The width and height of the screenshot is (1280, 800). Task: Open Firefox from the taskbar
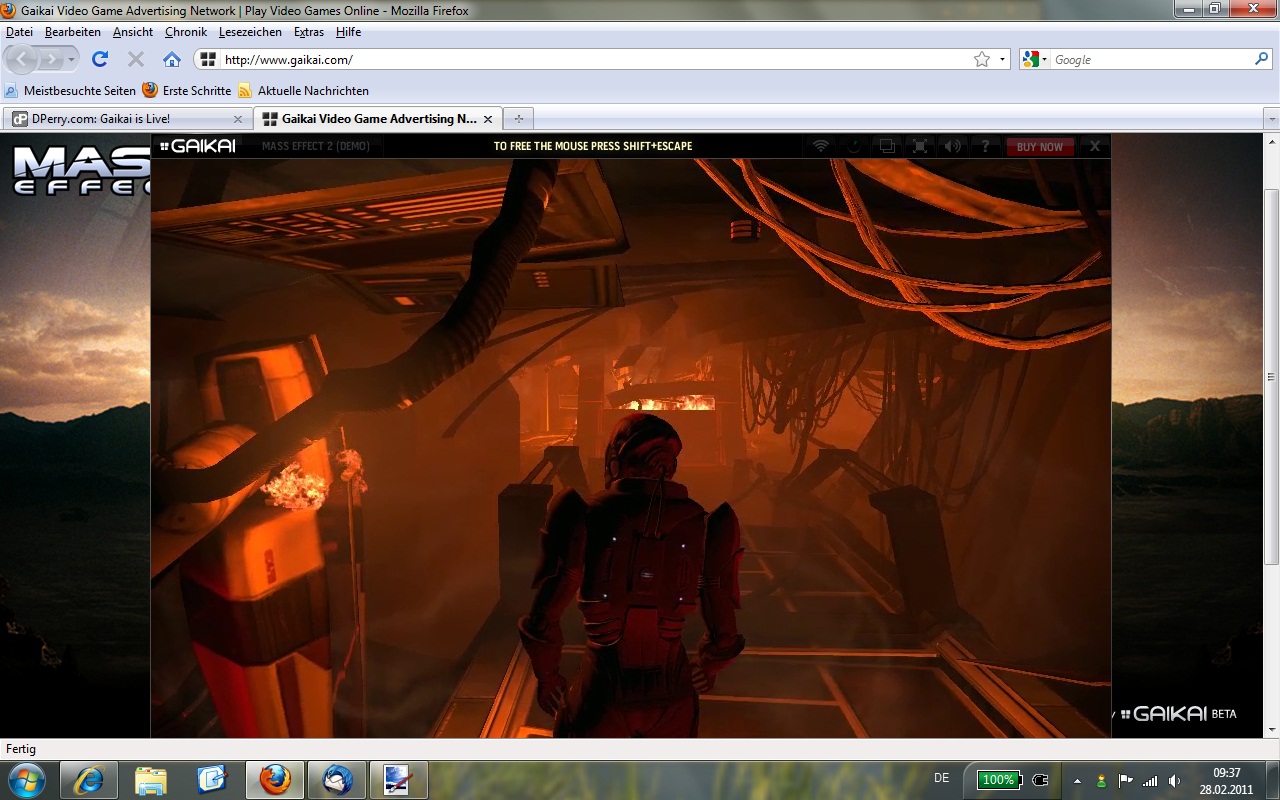275,779
